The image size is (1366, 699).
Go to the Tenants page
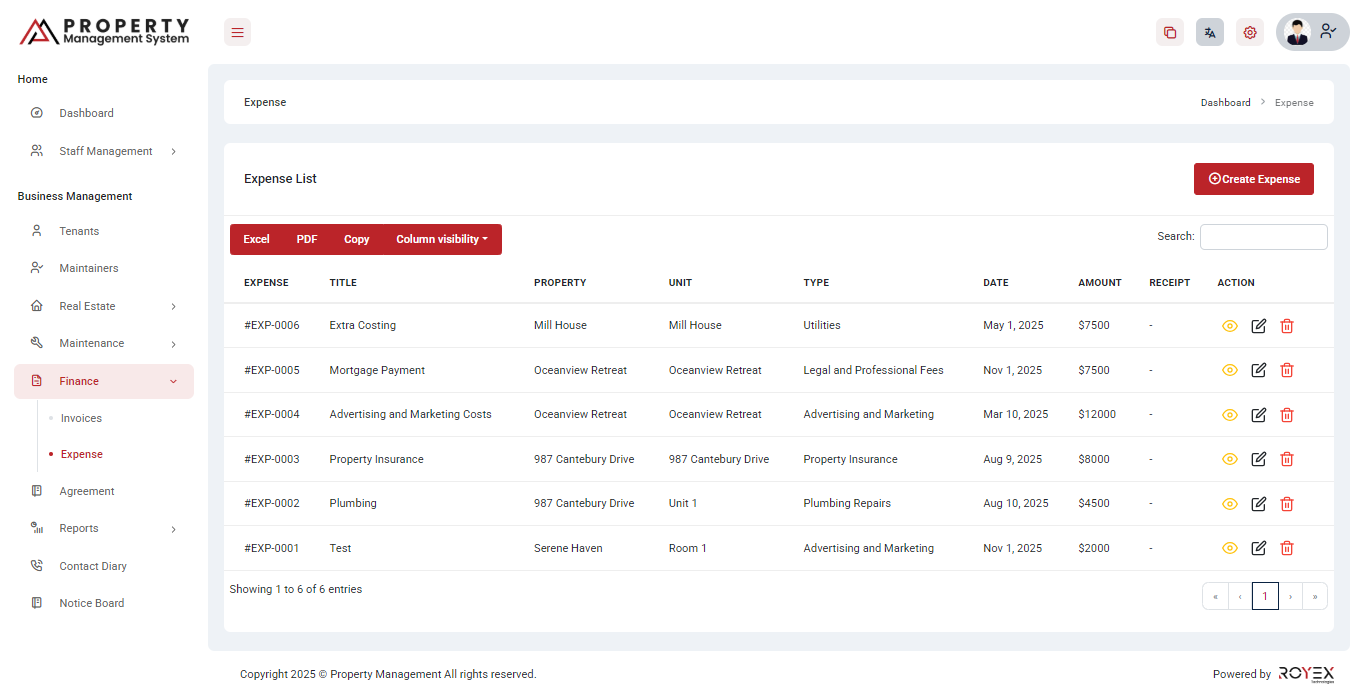pos(79,231)
